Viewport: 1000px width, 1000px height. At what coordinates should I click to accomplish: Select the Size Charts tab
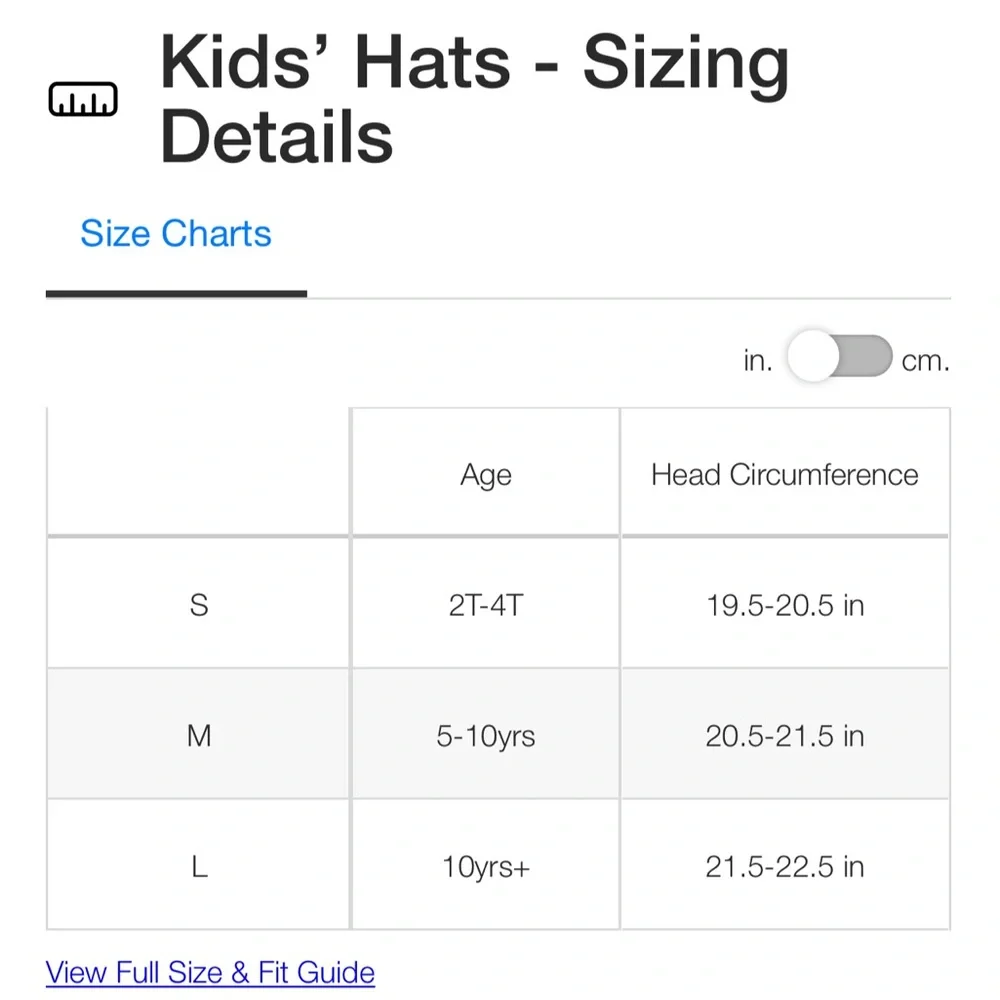(x=176, y=233)
